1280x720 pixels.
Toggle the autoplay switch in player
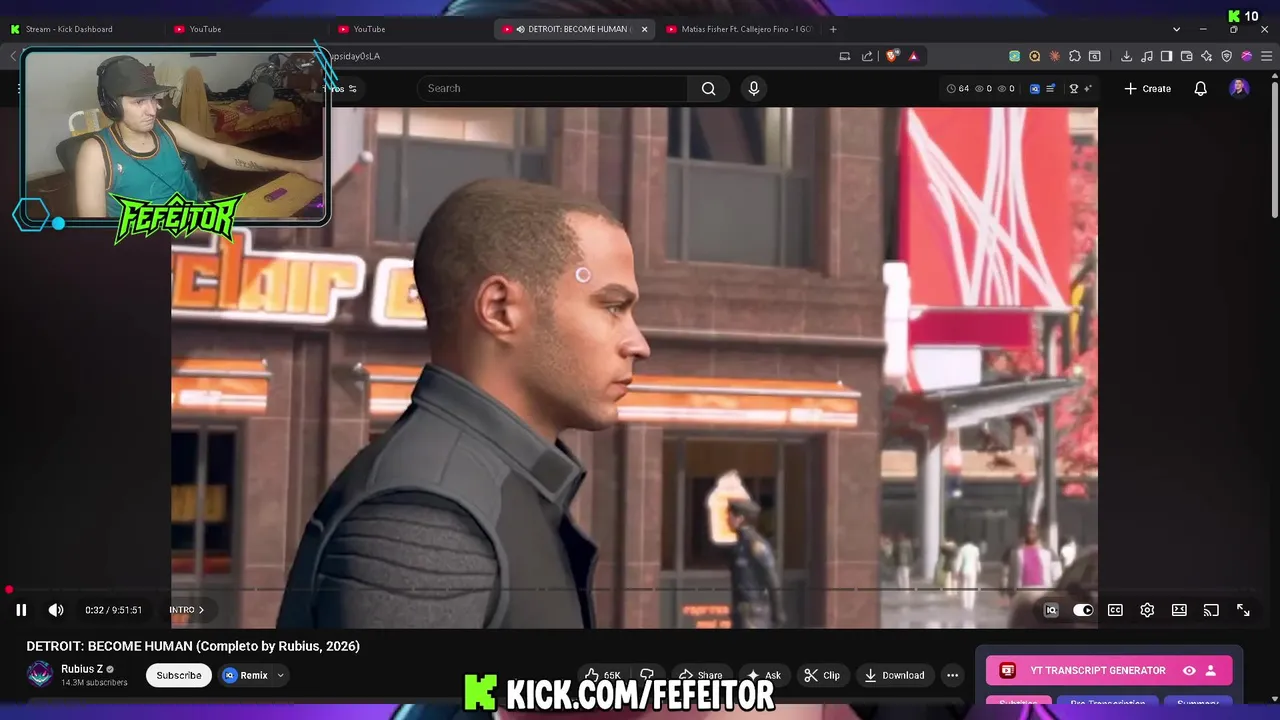pyautogui.click(x=1083, y=610)
